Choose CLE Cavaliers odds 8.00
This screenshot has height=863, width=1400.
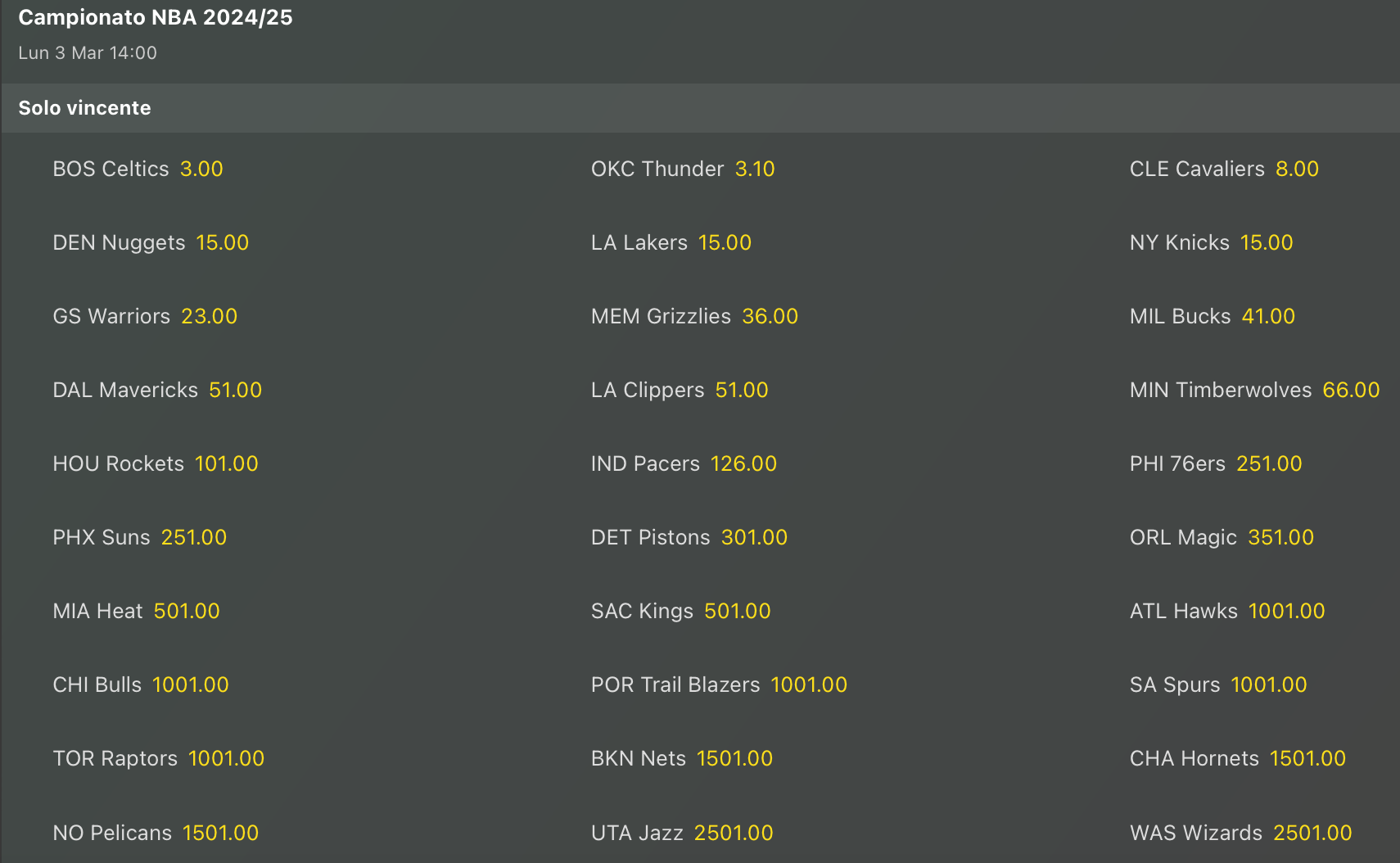1224,169
